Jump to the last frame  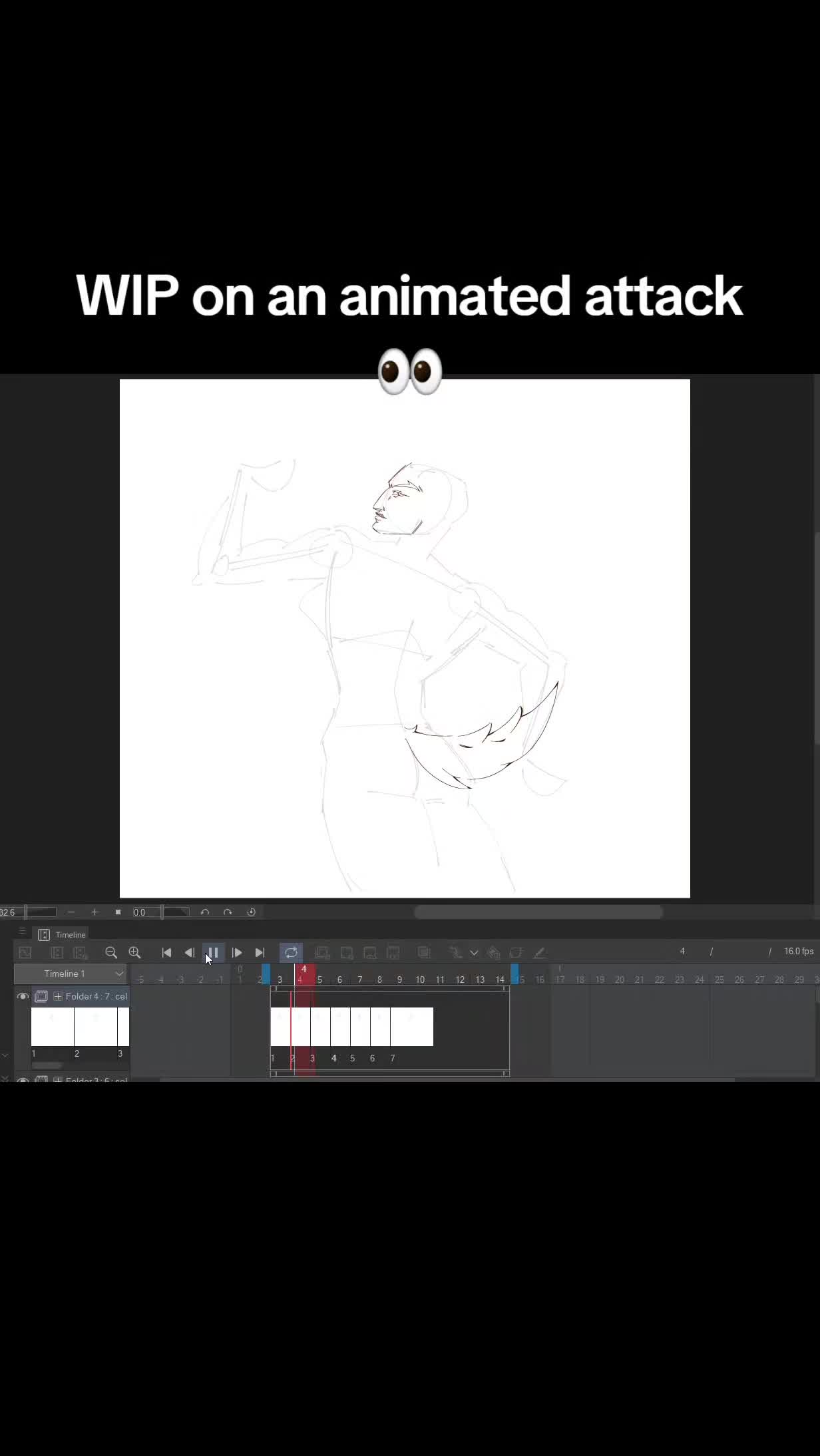pyautogui.click(x=260, y=953)
